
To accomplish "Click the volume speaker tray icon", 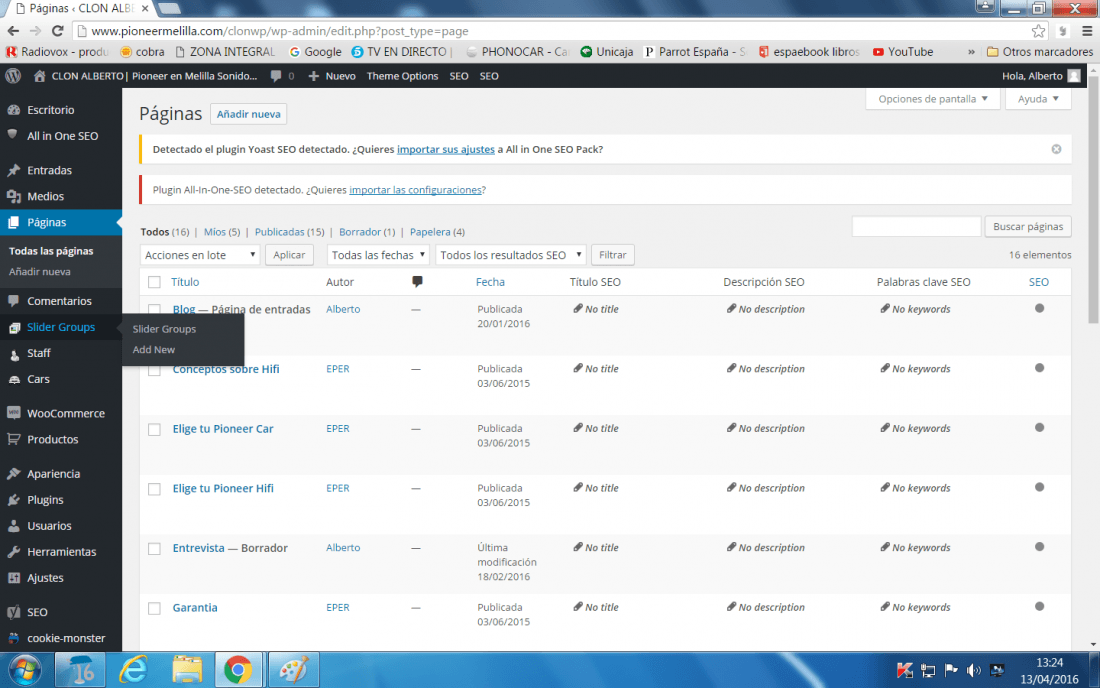I will click(974, 671).
